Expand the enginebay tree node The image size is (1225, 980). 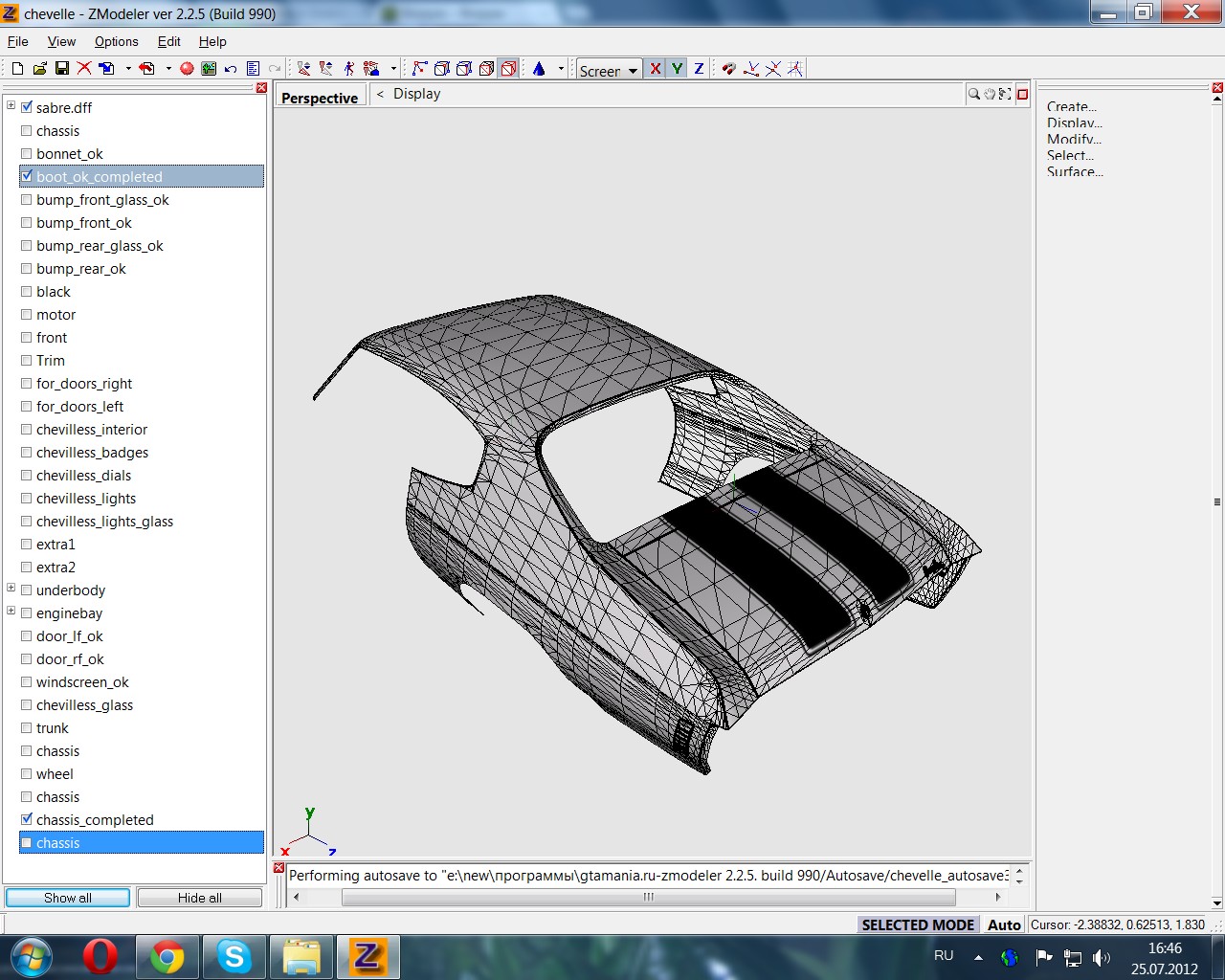pyautogui.click(x=11, y=611)
